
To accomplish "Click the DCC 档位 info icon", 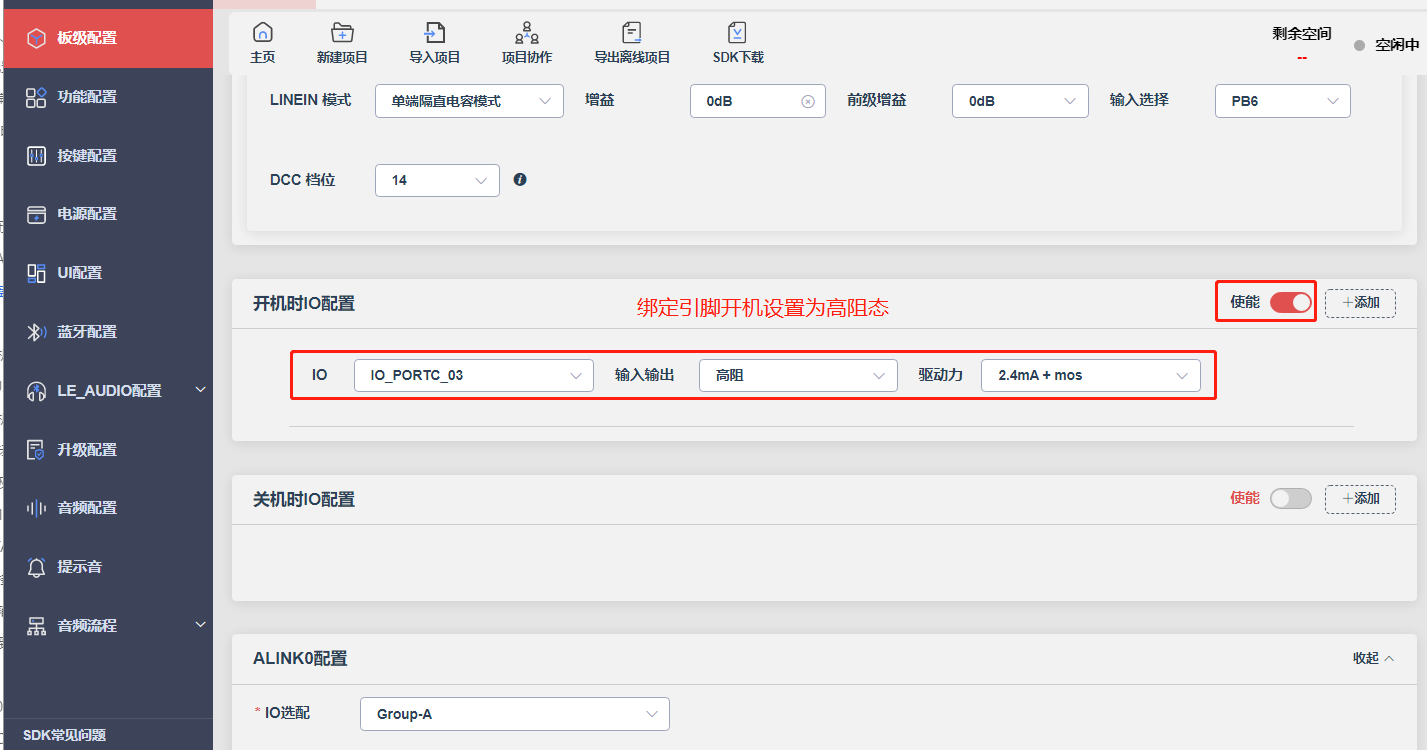I will (x=520, y=180).
